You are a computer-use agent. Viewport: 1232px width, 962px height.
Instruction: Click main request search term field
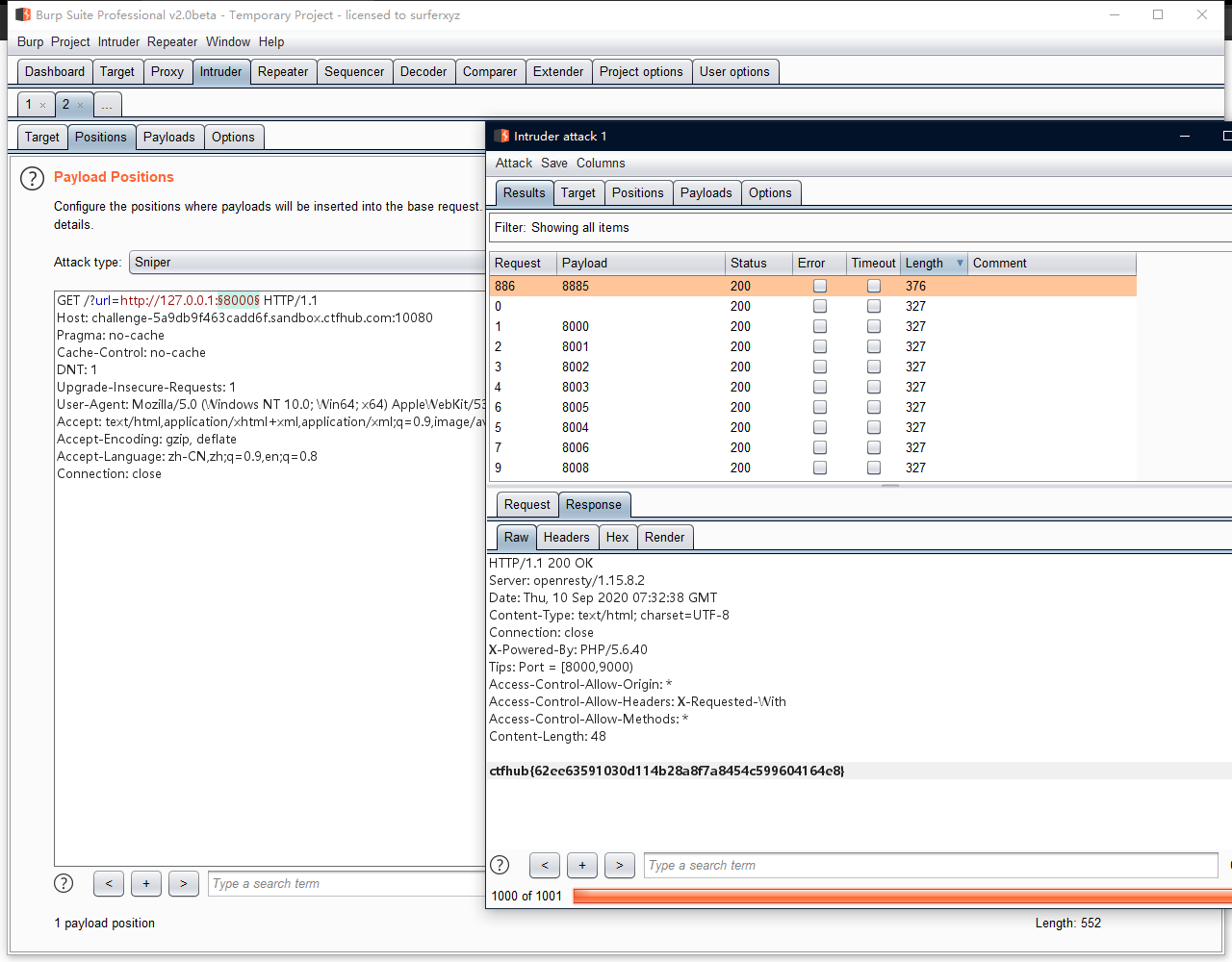[x=347, y=883]
